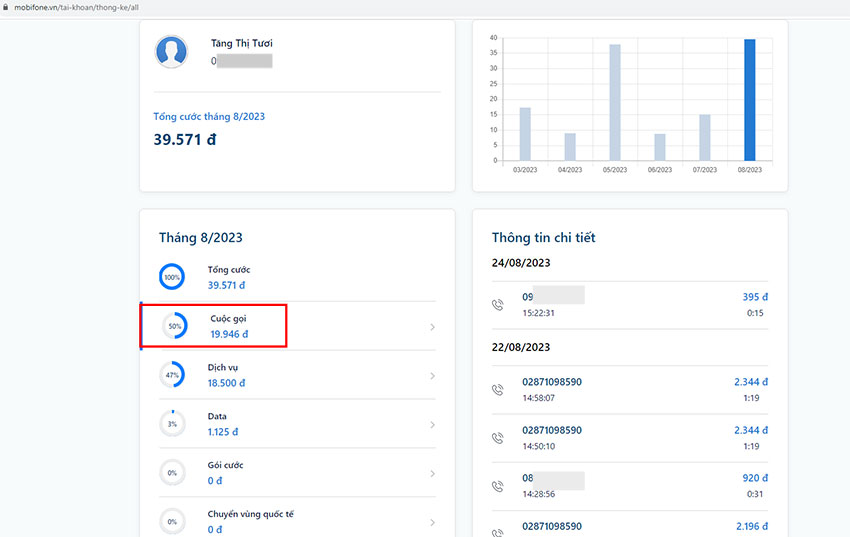Image resolution: width=850 pixels, height=537 pixels.
Task: Click phone icon for 14:50:10 call
Action: (498, 438)
